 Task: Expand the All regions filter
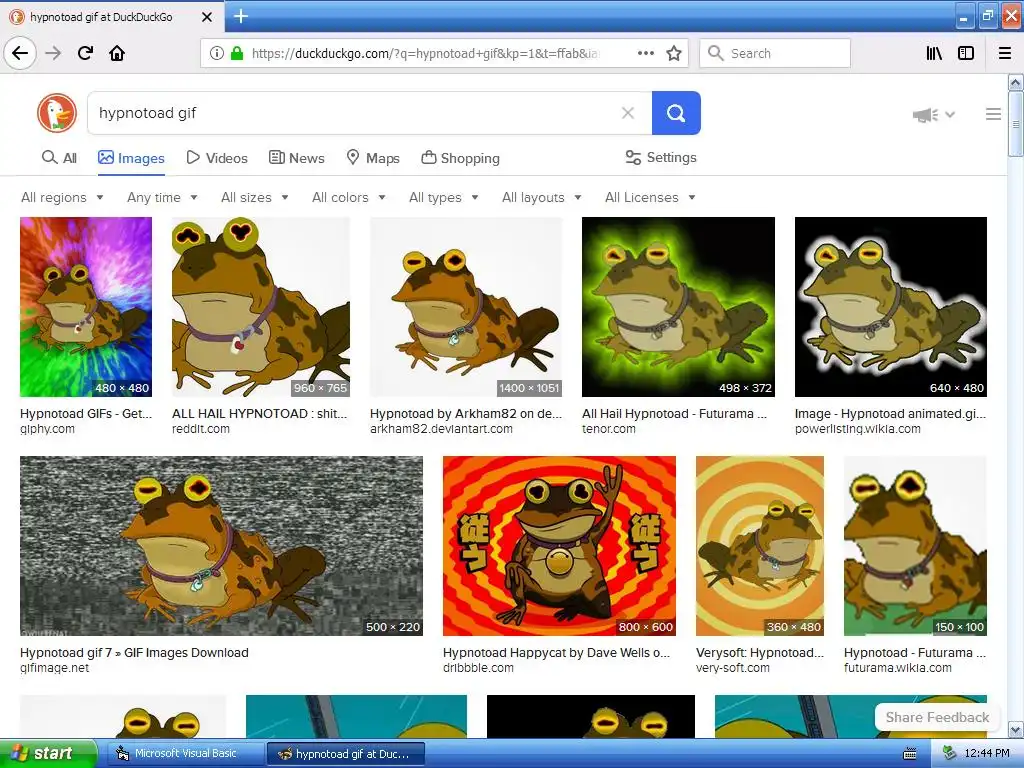62,197
